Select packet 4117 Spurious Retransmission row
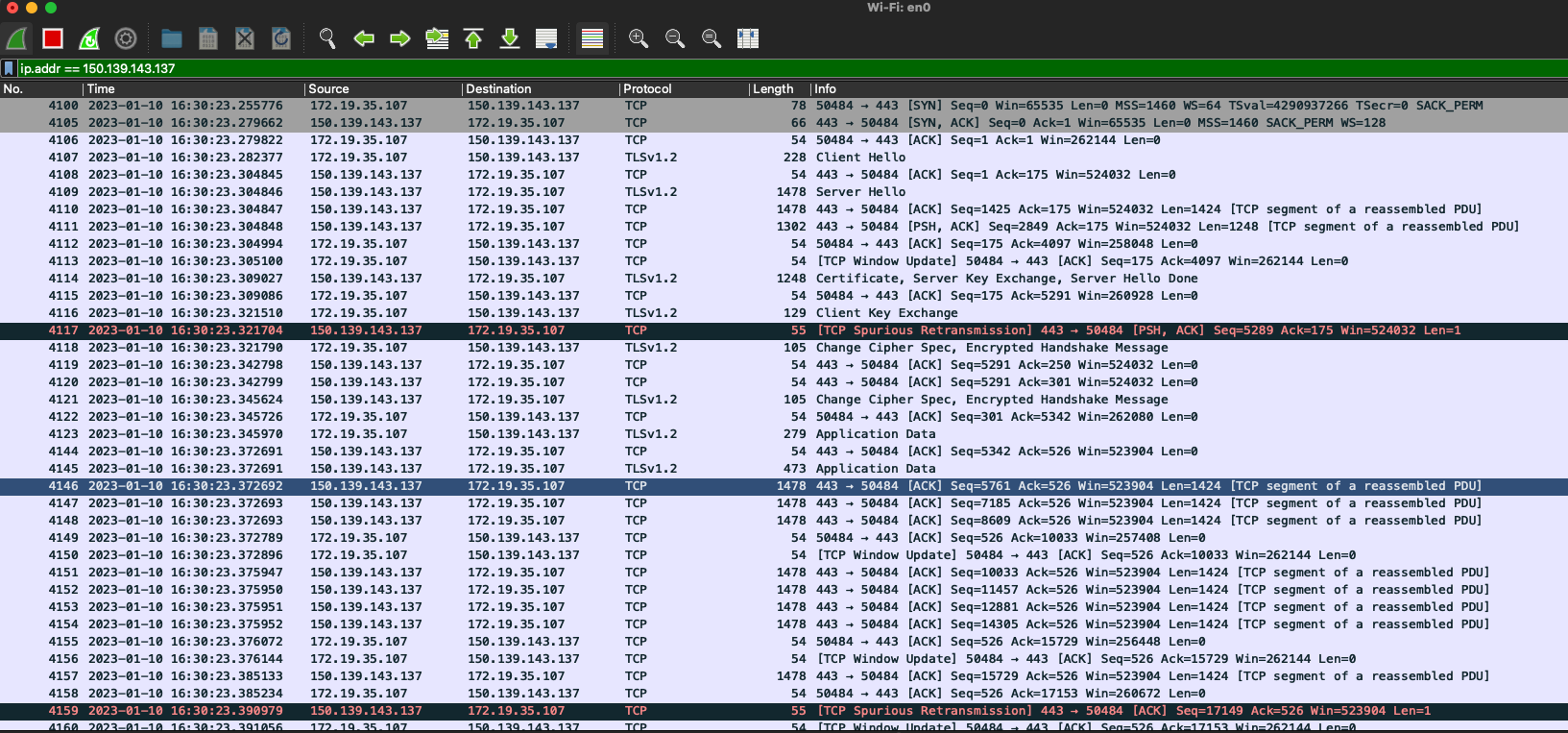This screenshot has height=733, width=1568. click(x=784, y=330)
